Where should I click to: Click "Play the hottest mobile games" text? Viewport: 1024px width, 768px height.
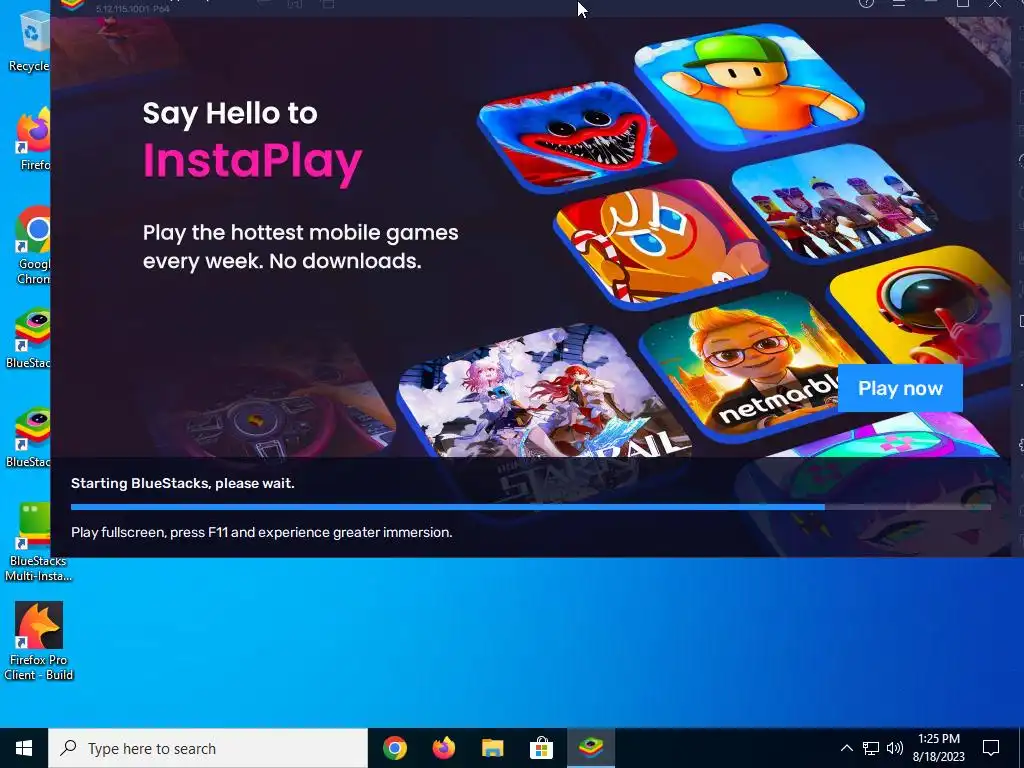300,232
